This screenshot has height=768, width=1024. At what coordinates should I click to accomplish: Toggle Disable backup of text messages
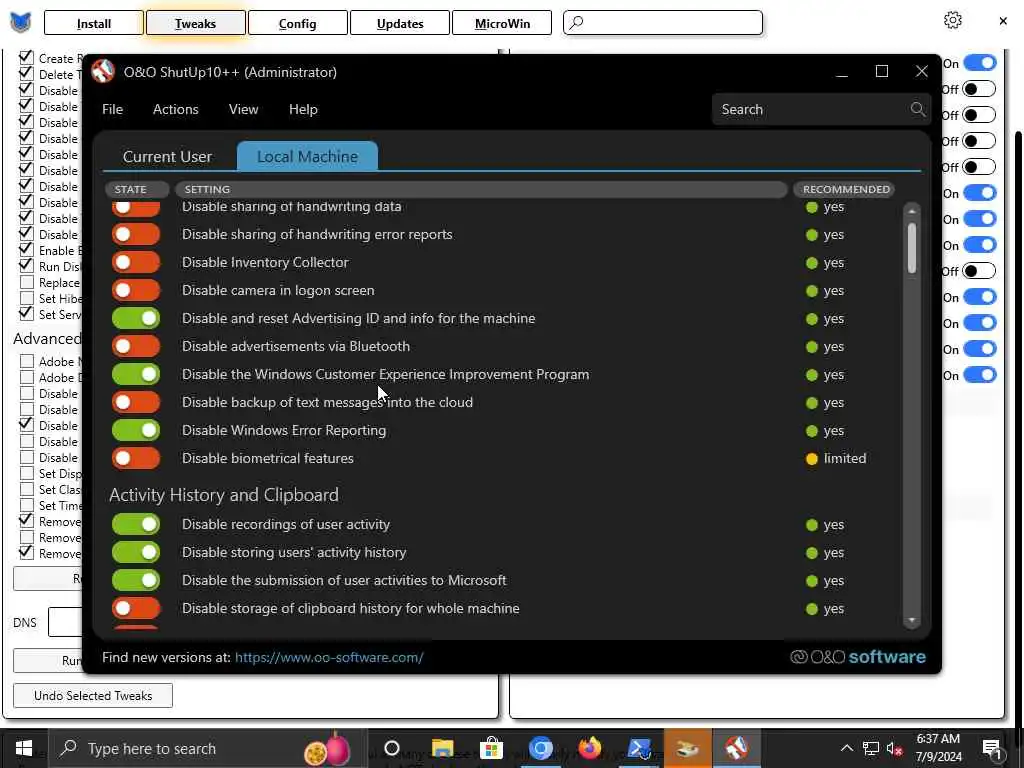tap(136, 402)
